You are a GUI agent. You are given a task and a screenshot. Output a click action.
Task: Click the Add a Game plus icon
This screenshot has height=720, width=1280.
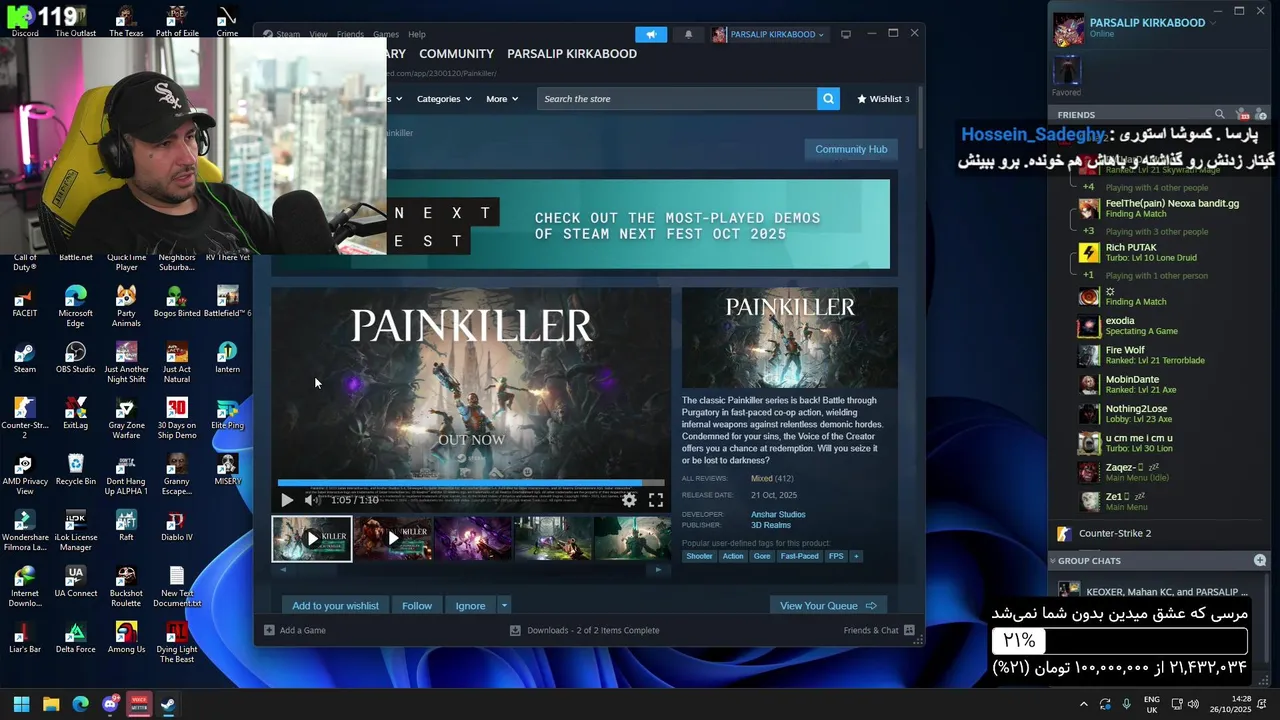click(269, 630)
